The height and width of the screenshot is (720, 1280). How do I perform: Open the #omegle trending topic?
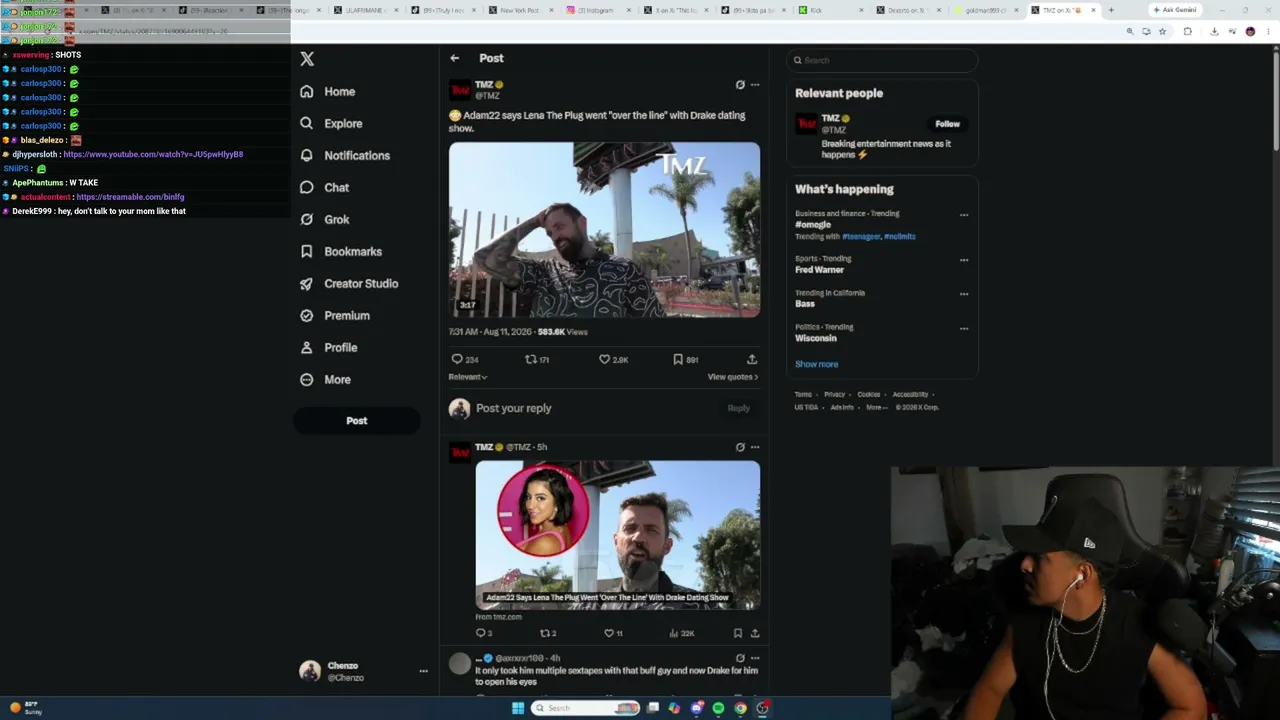(813, 225)
